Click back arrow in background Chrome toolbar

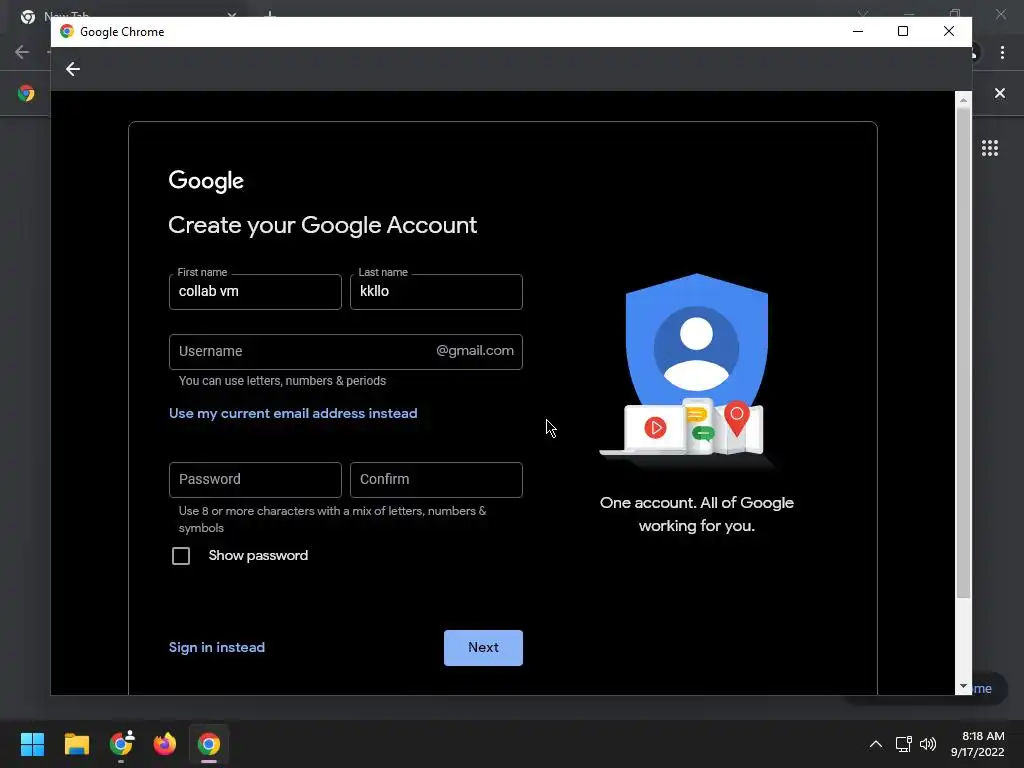(x=22, y=52)
